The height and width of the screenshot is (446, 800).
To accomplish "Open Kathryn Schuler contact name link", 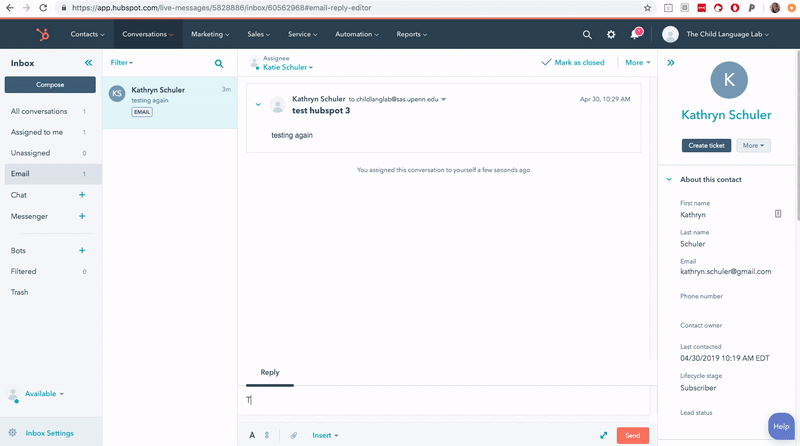I will pyautogui.click(x=726, y=115).
